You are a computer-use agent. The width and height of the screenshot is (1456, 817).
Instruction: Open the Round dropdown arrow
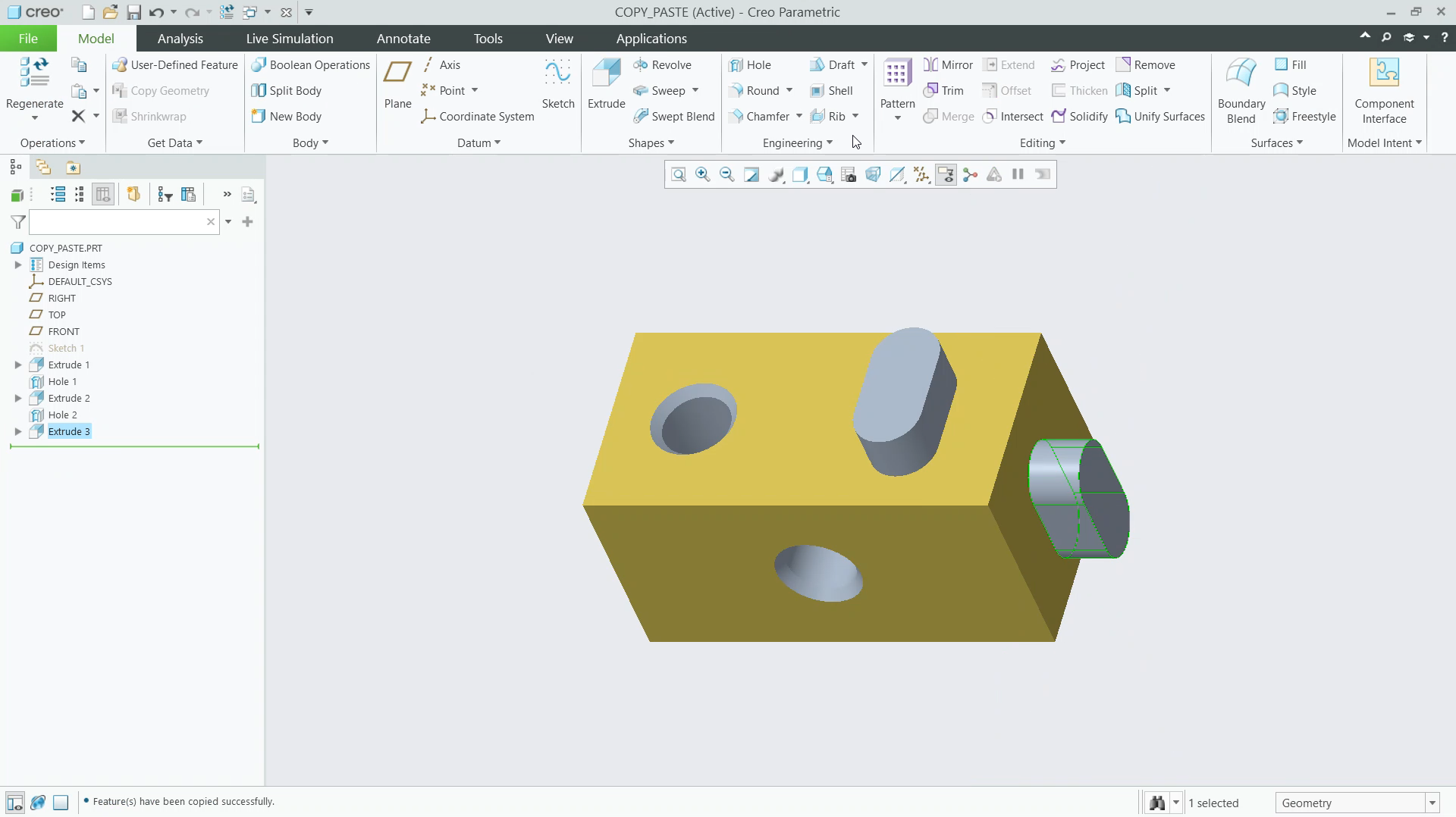click(789, 91)
